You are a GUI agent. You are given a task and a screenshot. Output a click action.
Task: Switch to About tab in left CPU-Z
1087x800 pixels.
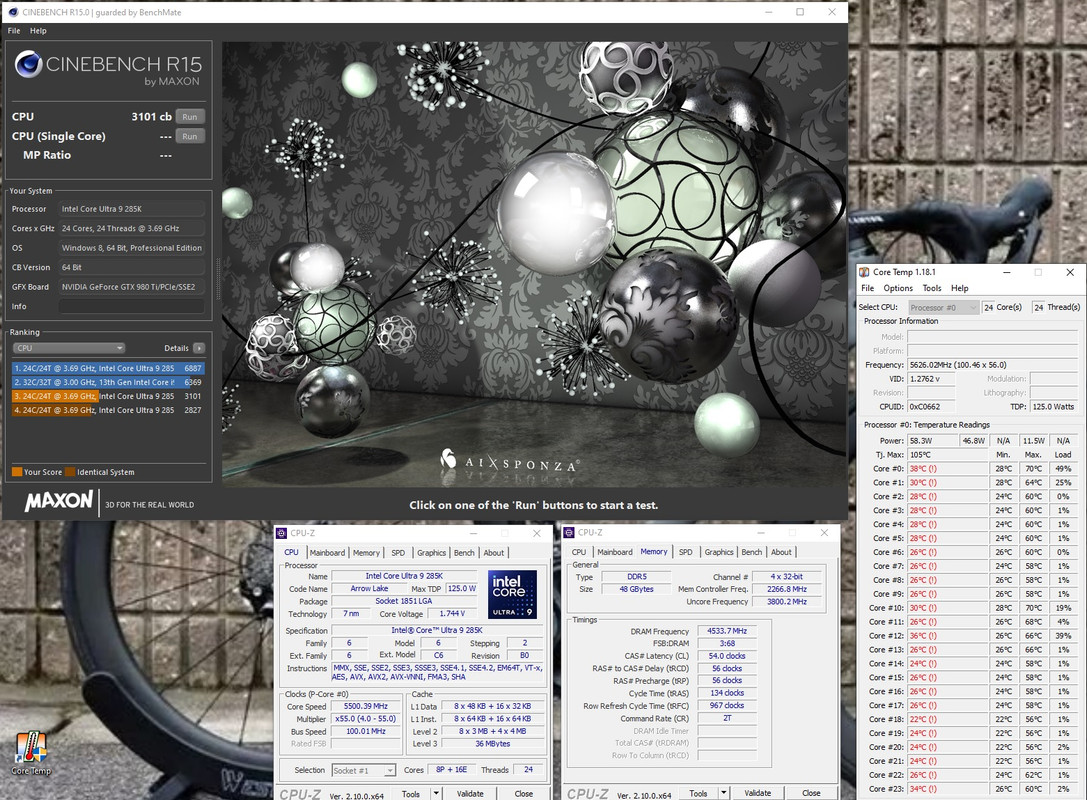click(494, 553)
